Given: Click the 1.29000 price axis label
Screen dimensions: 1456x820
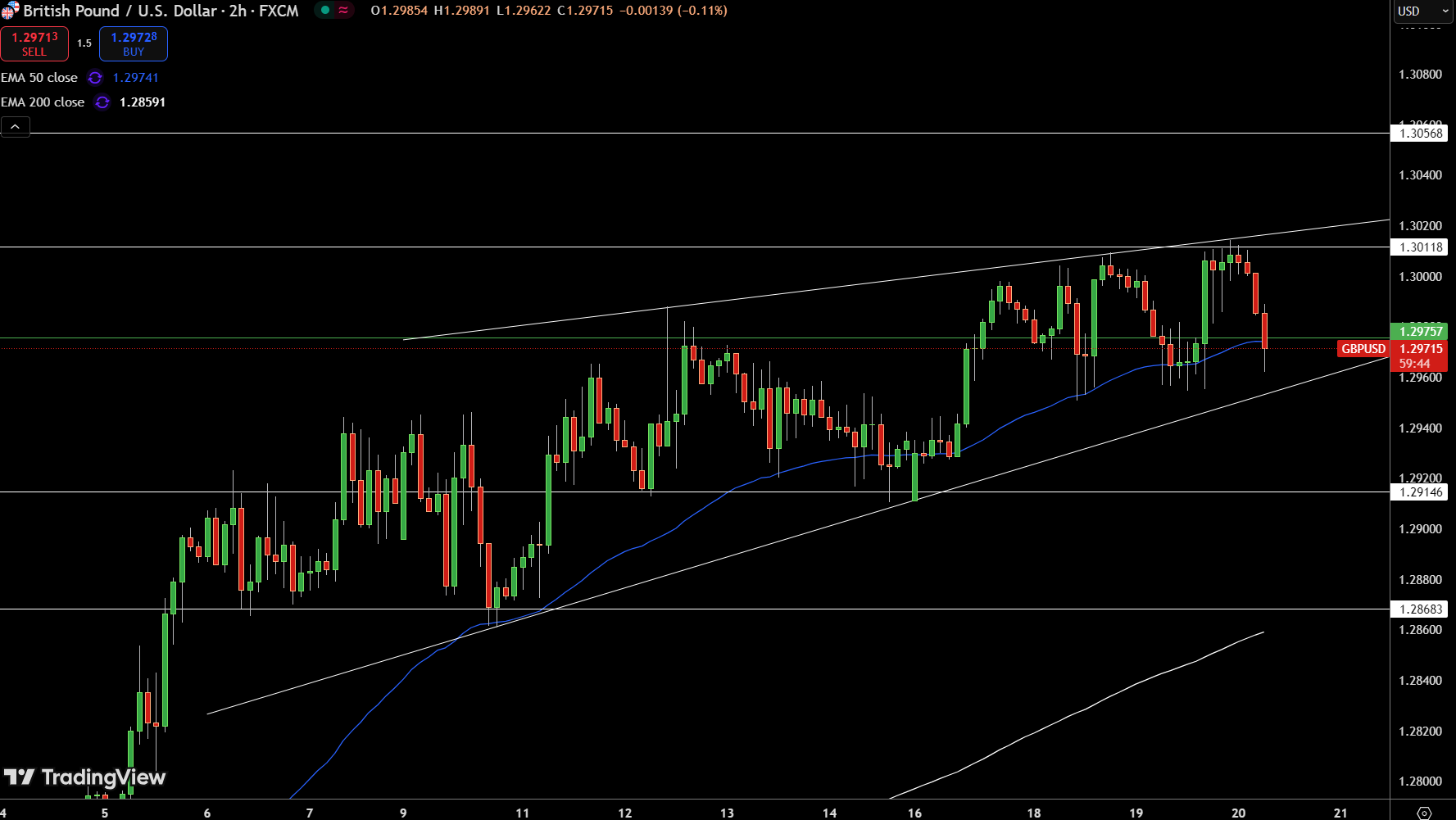Looking at the screenshot, I should click(x=1420, y=529).
